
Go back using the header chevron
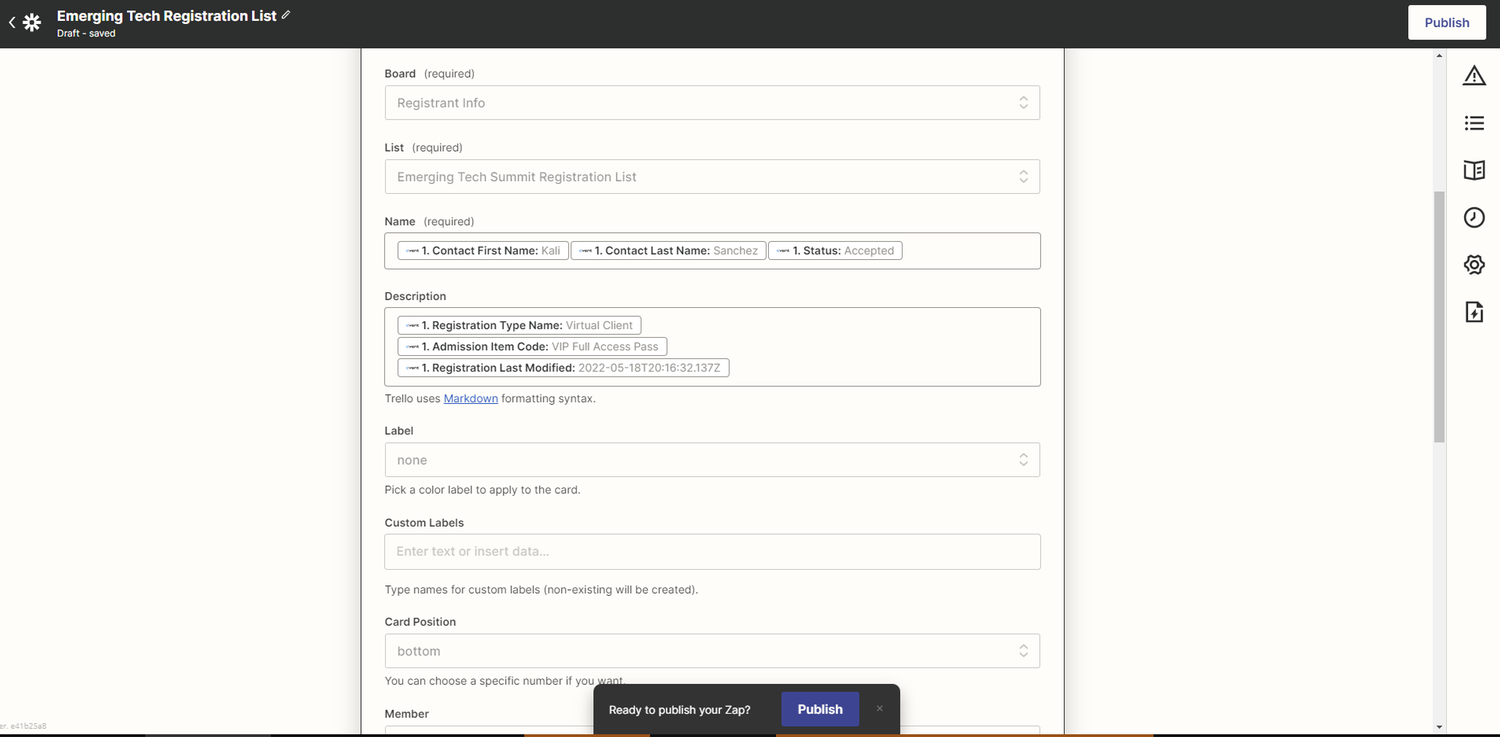[12, 21]
